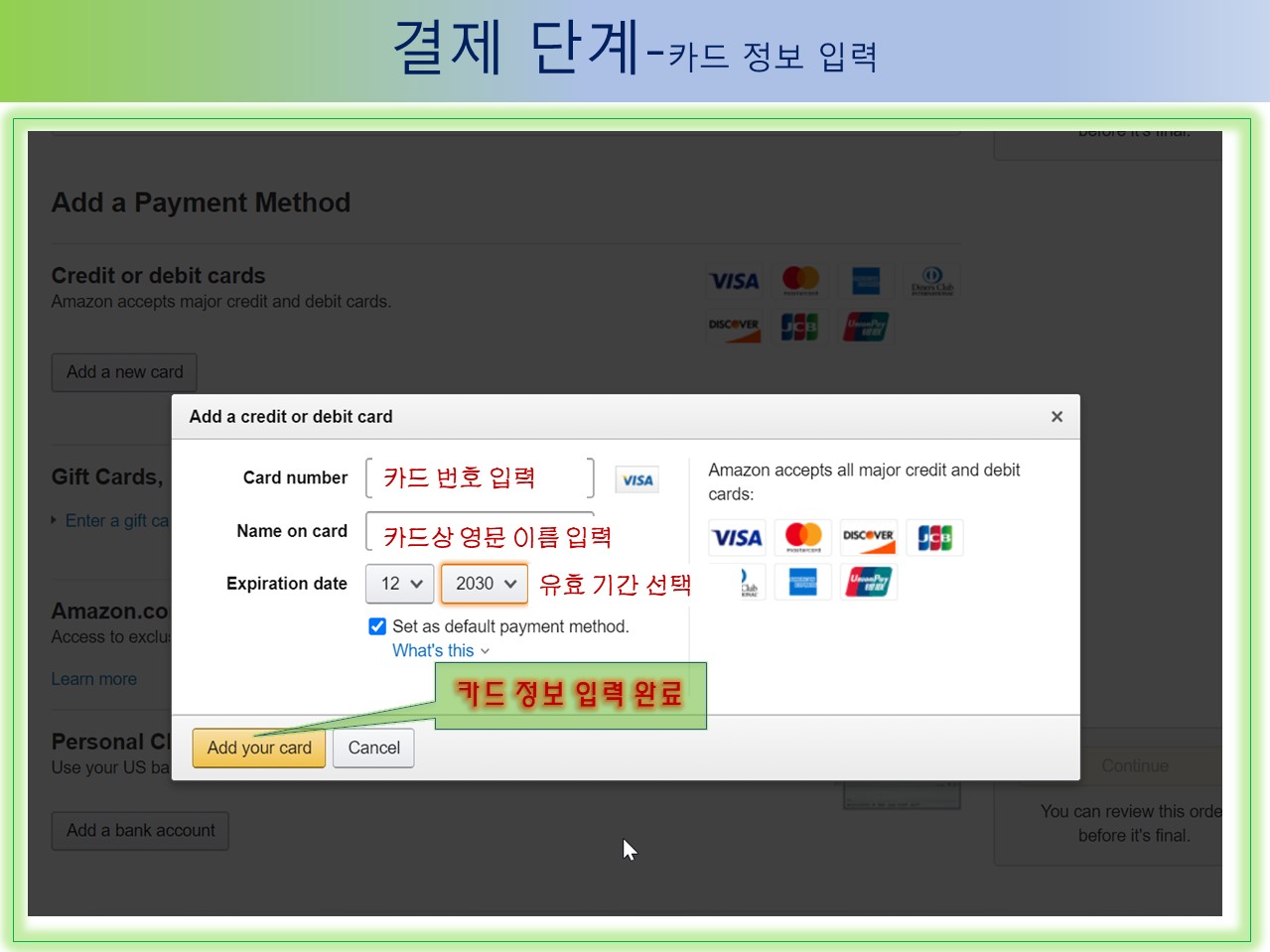Viewport: 1270px width, 952px height.
Task: Open the expiration month dropdown showing 12
Action: 400,584
